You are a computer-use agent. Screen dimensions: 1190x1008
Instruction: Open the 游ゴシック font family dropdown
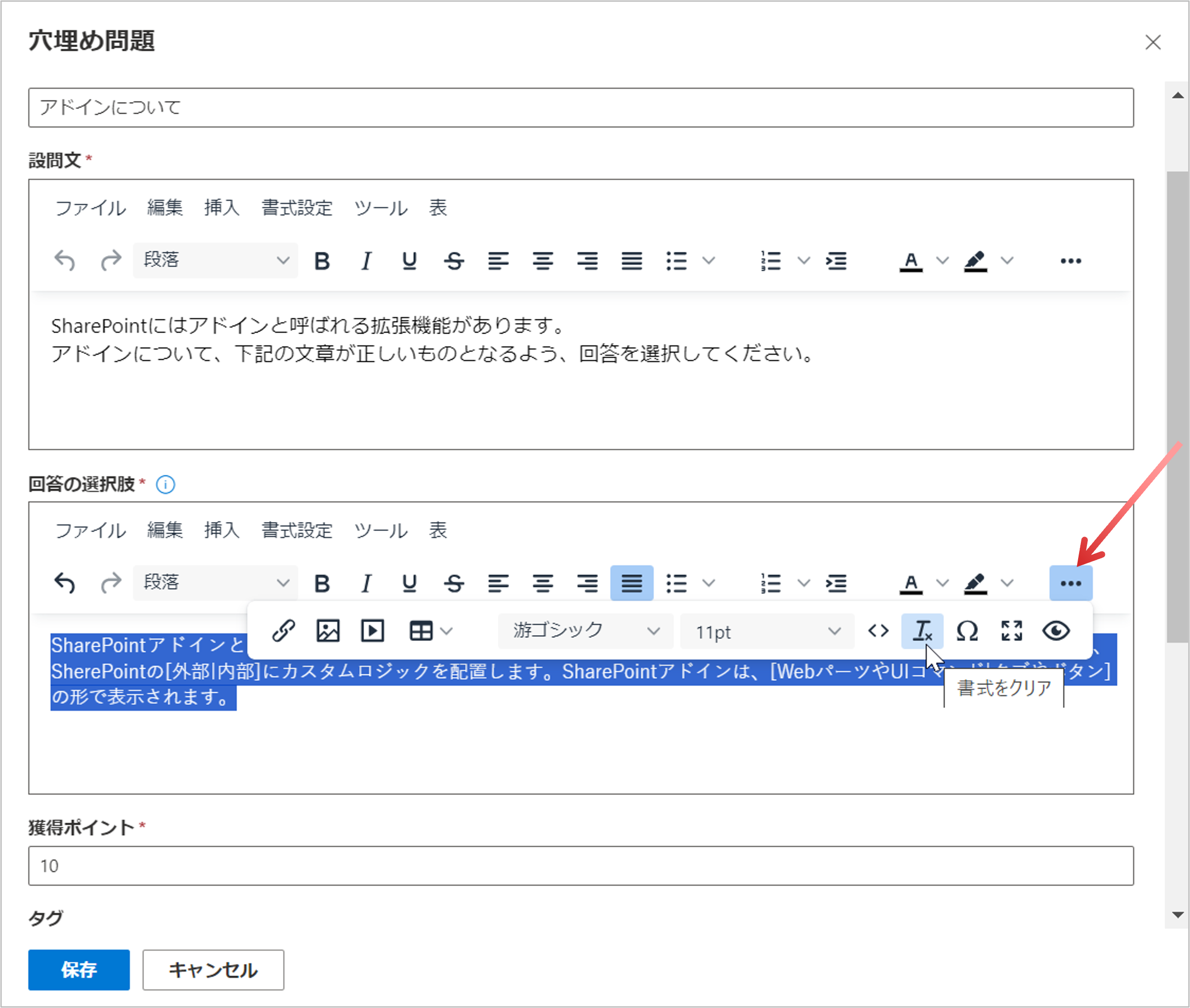click(x=586, y=631)
